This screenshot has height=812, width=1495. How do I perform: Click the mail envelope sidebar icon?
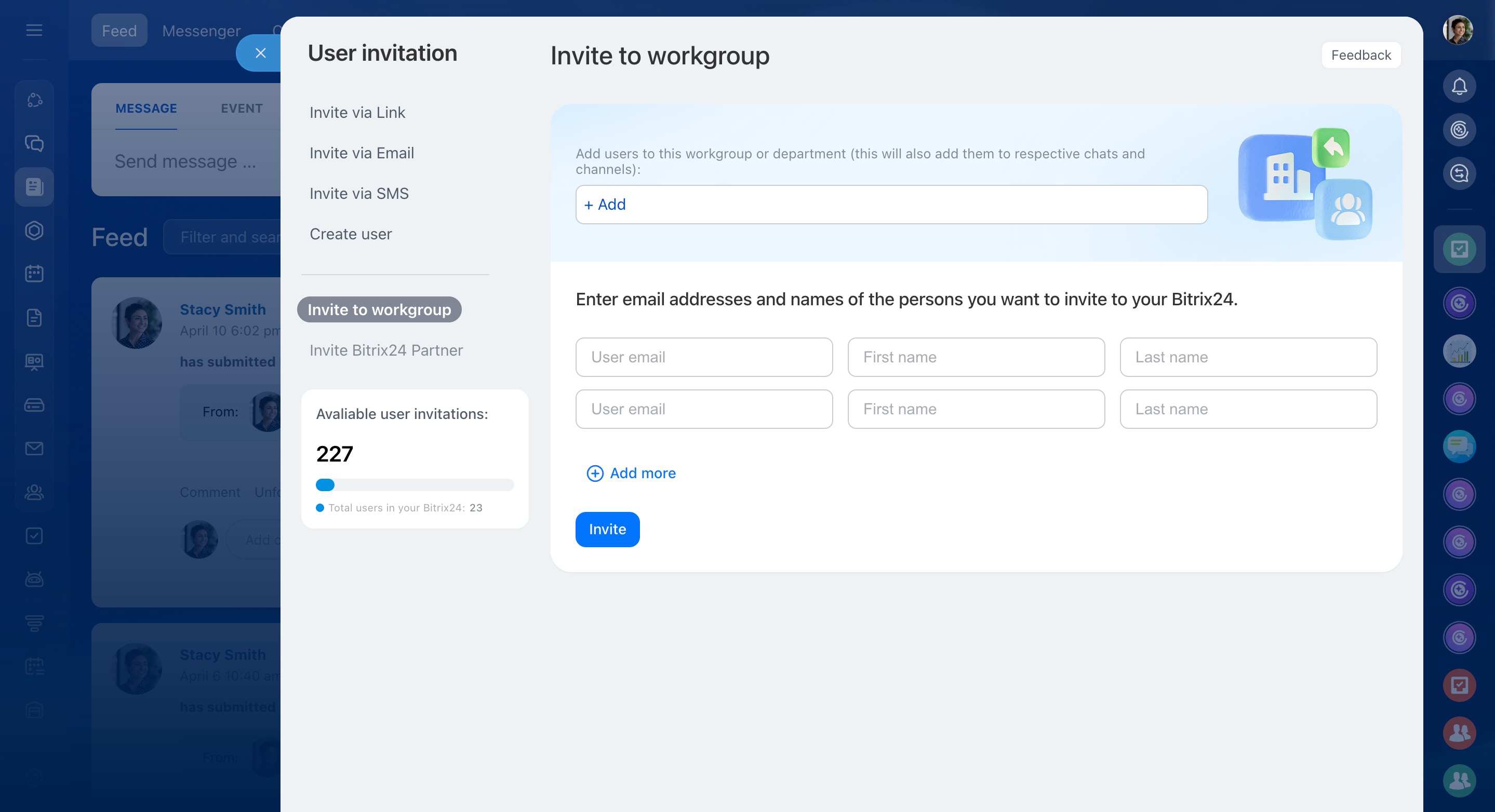coord(34,449)
